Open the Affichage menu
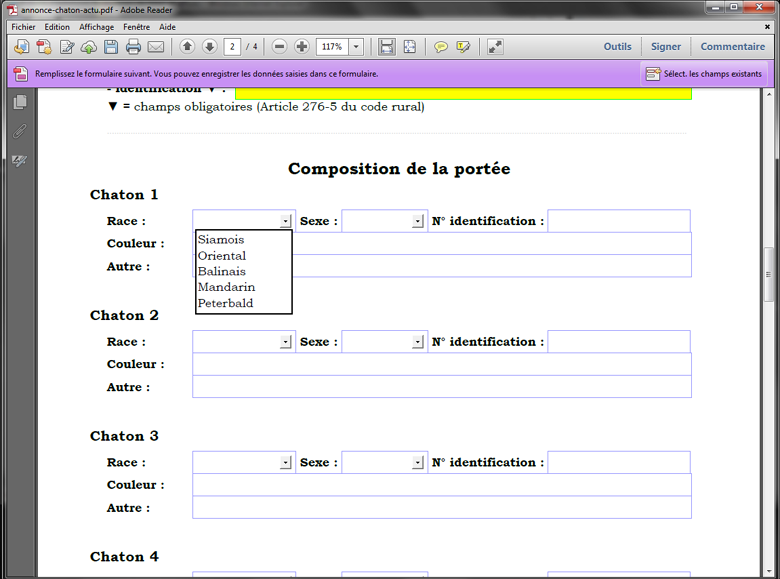The height and width of the screenshot is (579, 780). pyautogui.click(x=97, y=27)
